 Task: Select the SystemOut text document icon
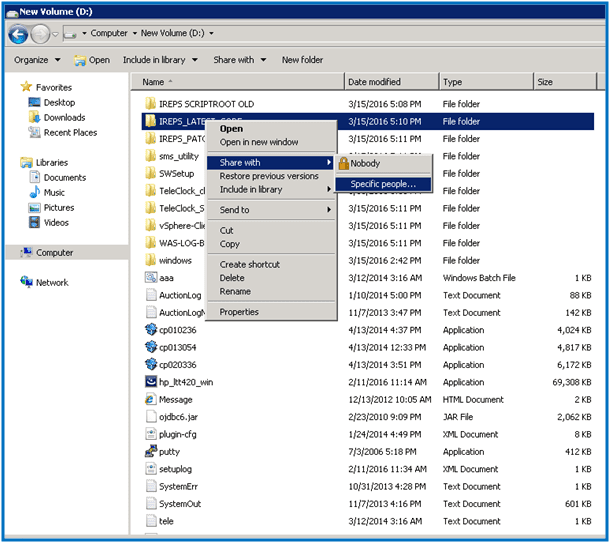(150, 504)
